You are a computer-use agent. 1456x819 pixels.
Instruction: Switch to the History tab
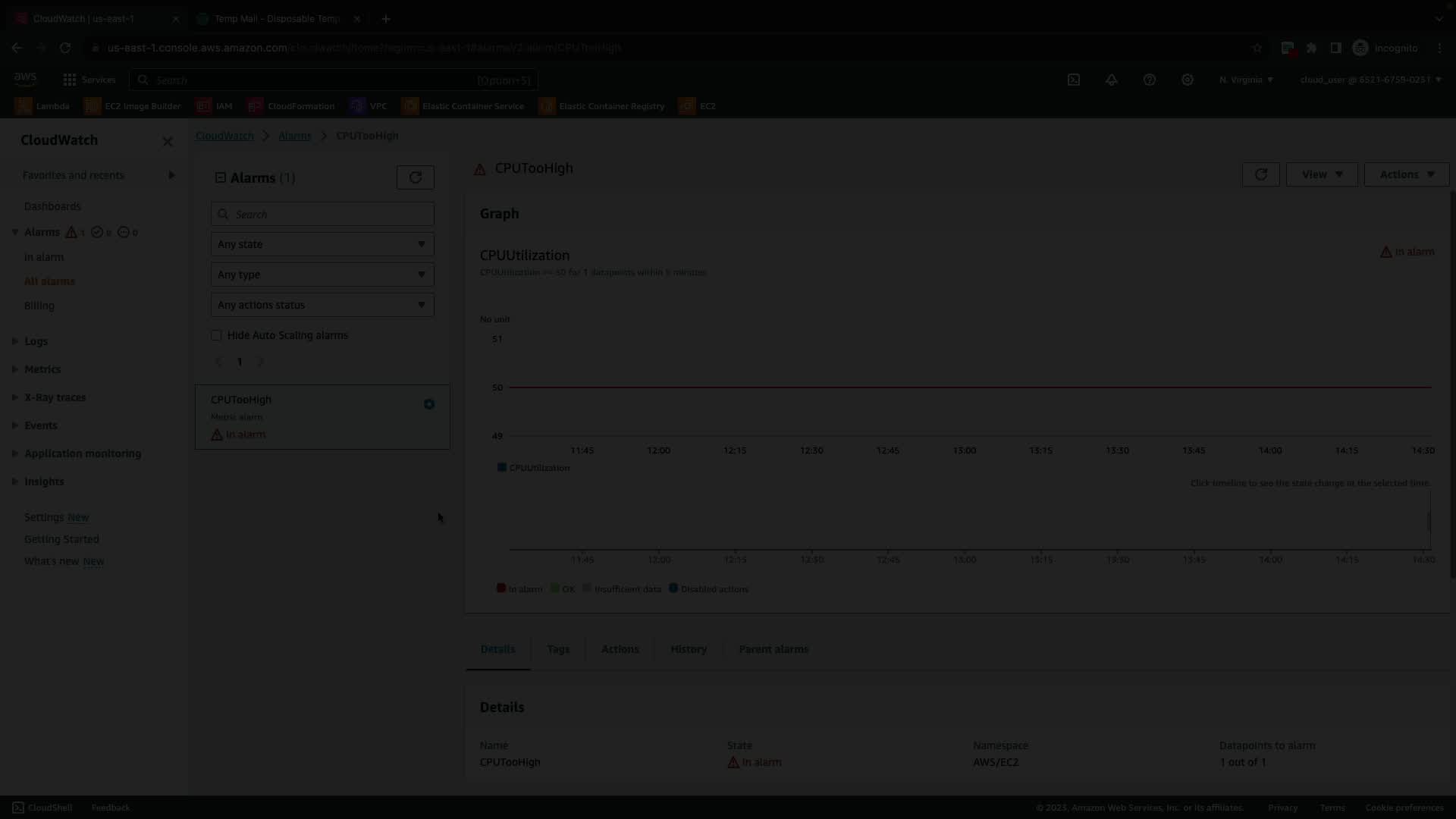pos(689,649)
